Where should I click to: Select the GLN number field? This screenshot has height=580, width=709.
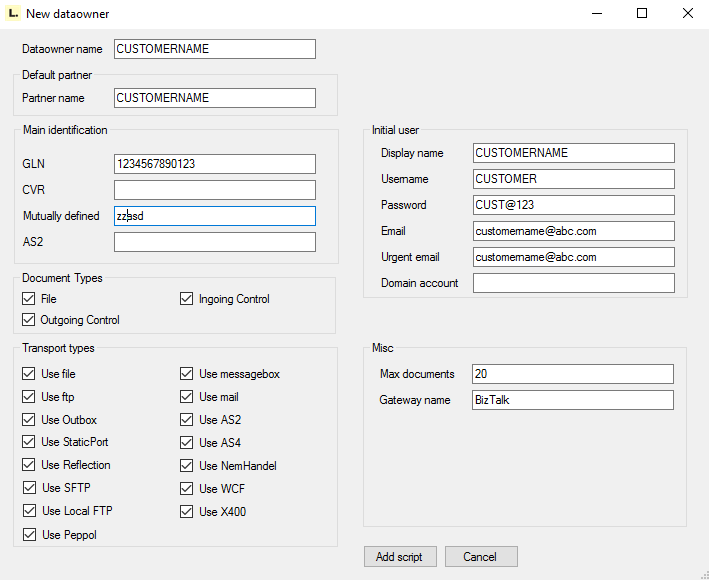215,164
